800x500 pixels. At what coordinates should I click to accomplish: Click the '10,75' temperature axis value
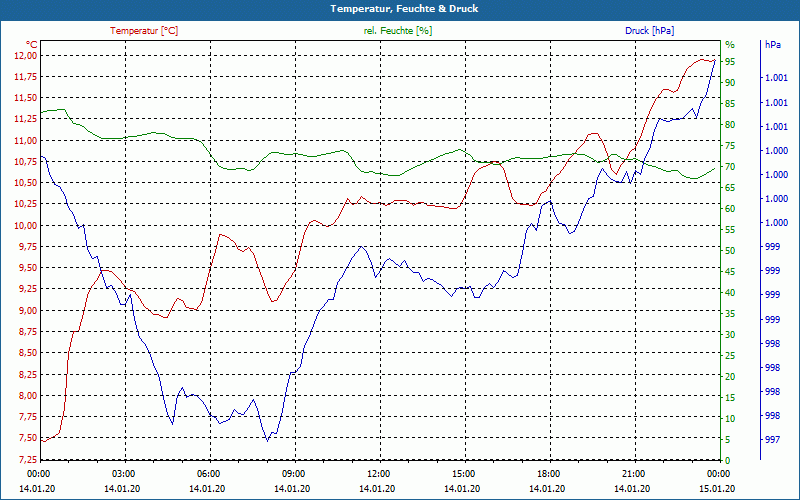pyautogui.click(x=27, y=161)
